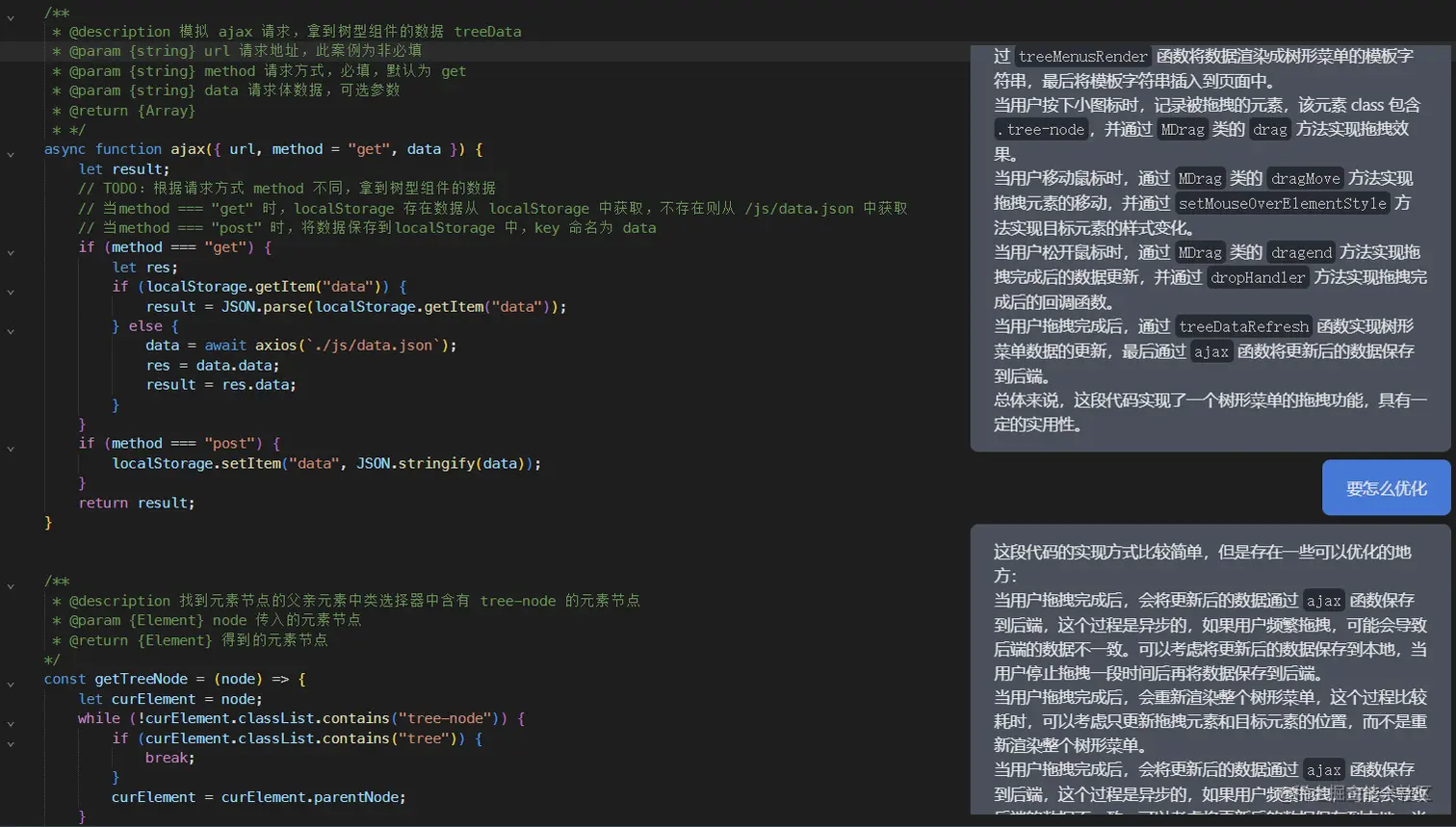Click the JSON.parse result assignment line
The image size is (1456, 827).
(356, 306)
